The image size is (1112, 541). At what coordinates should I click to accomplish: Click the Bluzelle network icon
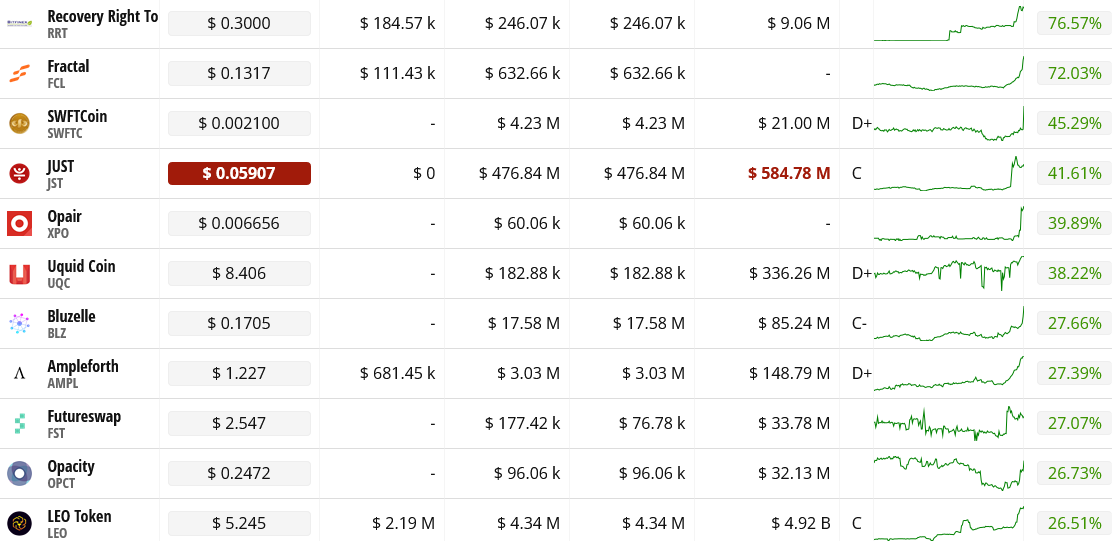point(19,323)
